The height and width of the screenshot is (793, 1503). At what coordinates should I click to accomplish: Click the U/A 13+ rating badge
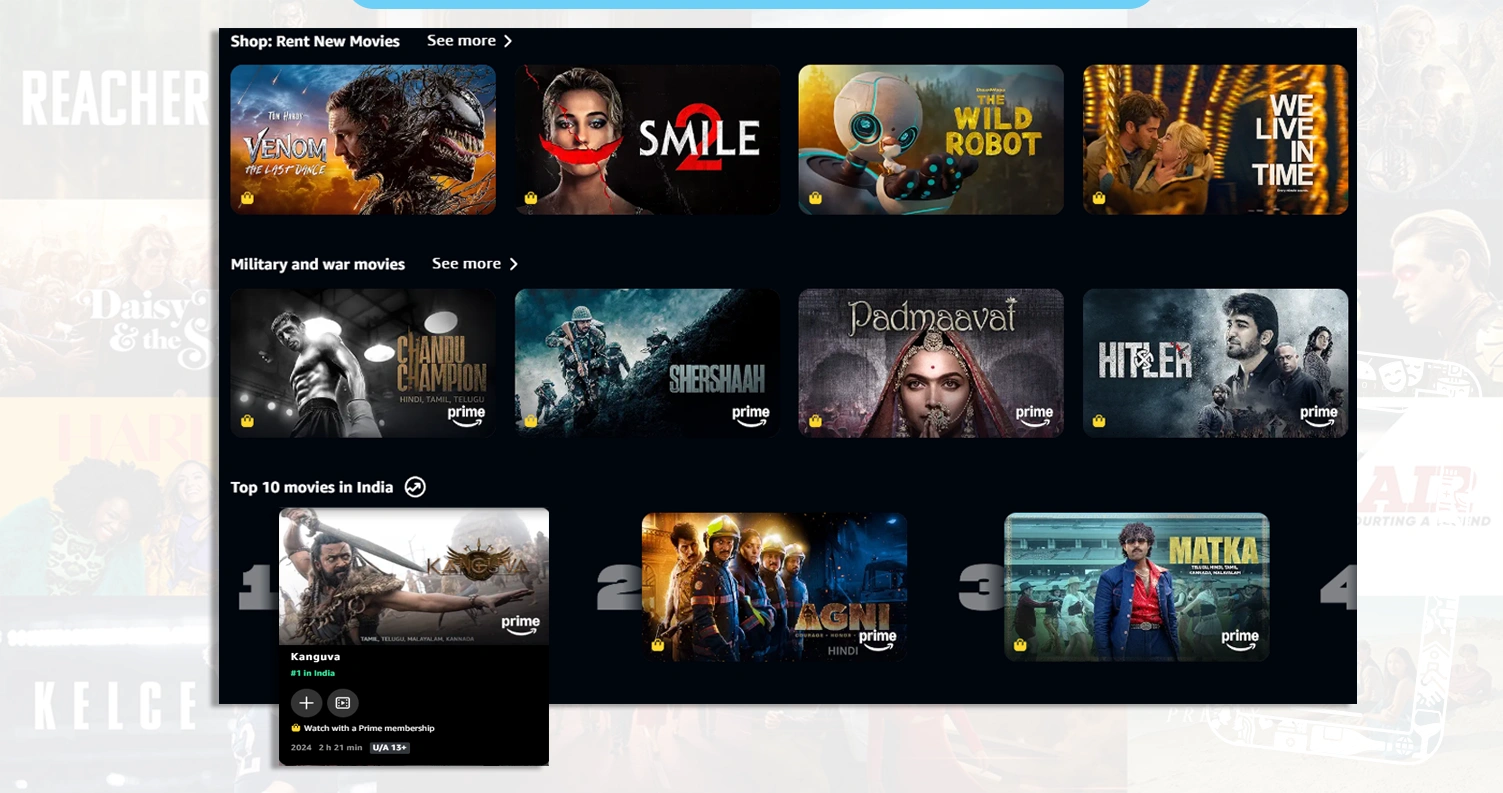click(x=389, y=747)
